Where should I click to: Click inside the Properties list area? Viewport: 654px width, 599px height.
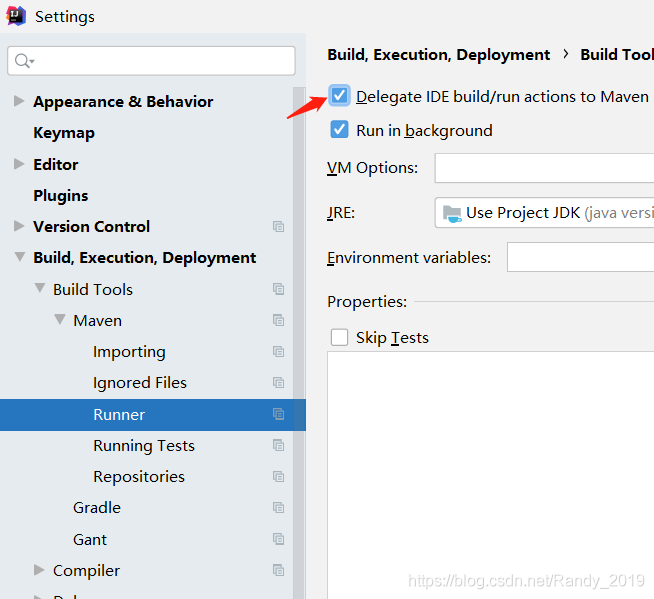click(490, 475)
